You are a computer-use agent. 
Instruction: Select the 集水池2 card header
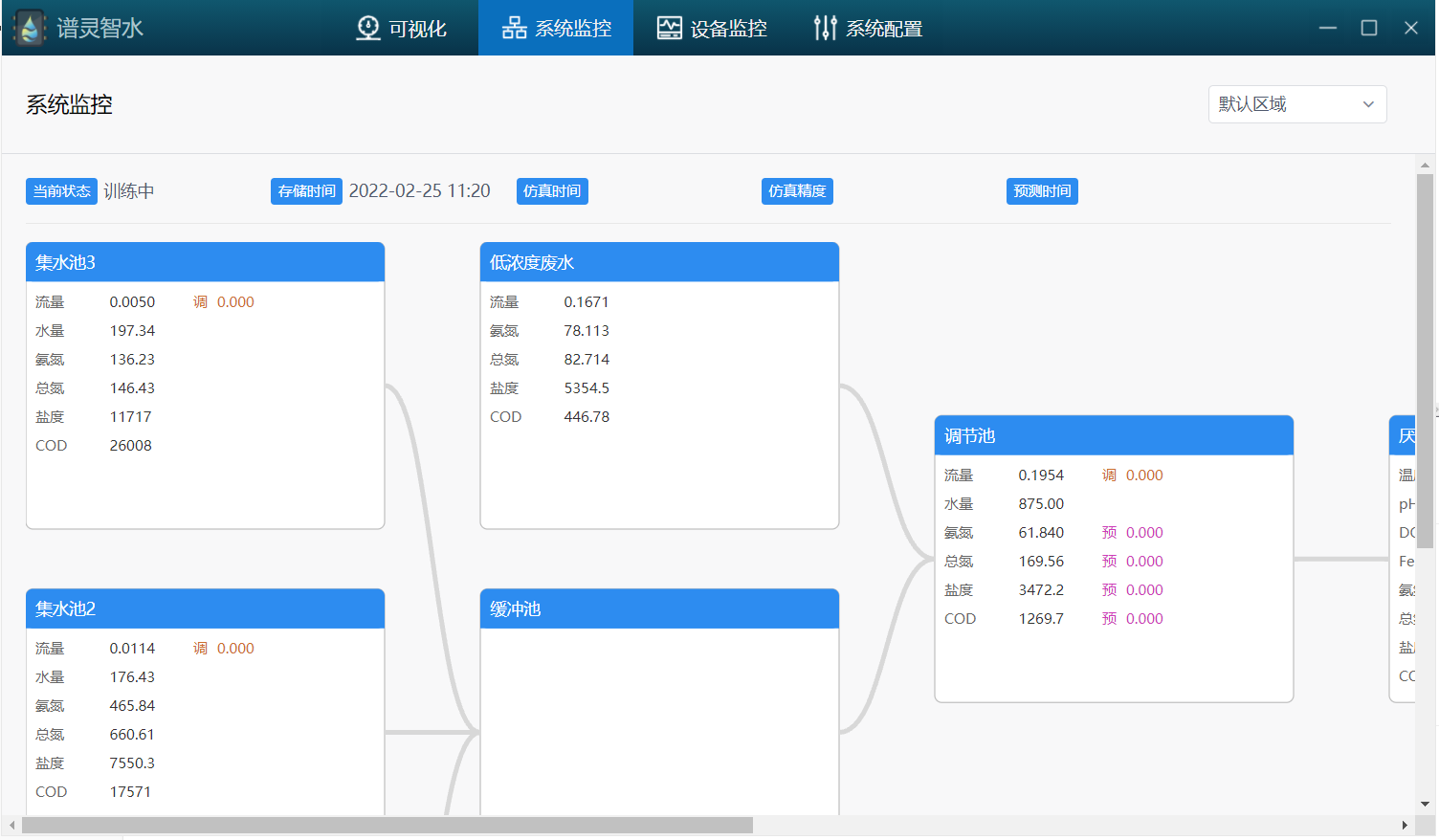205,608
